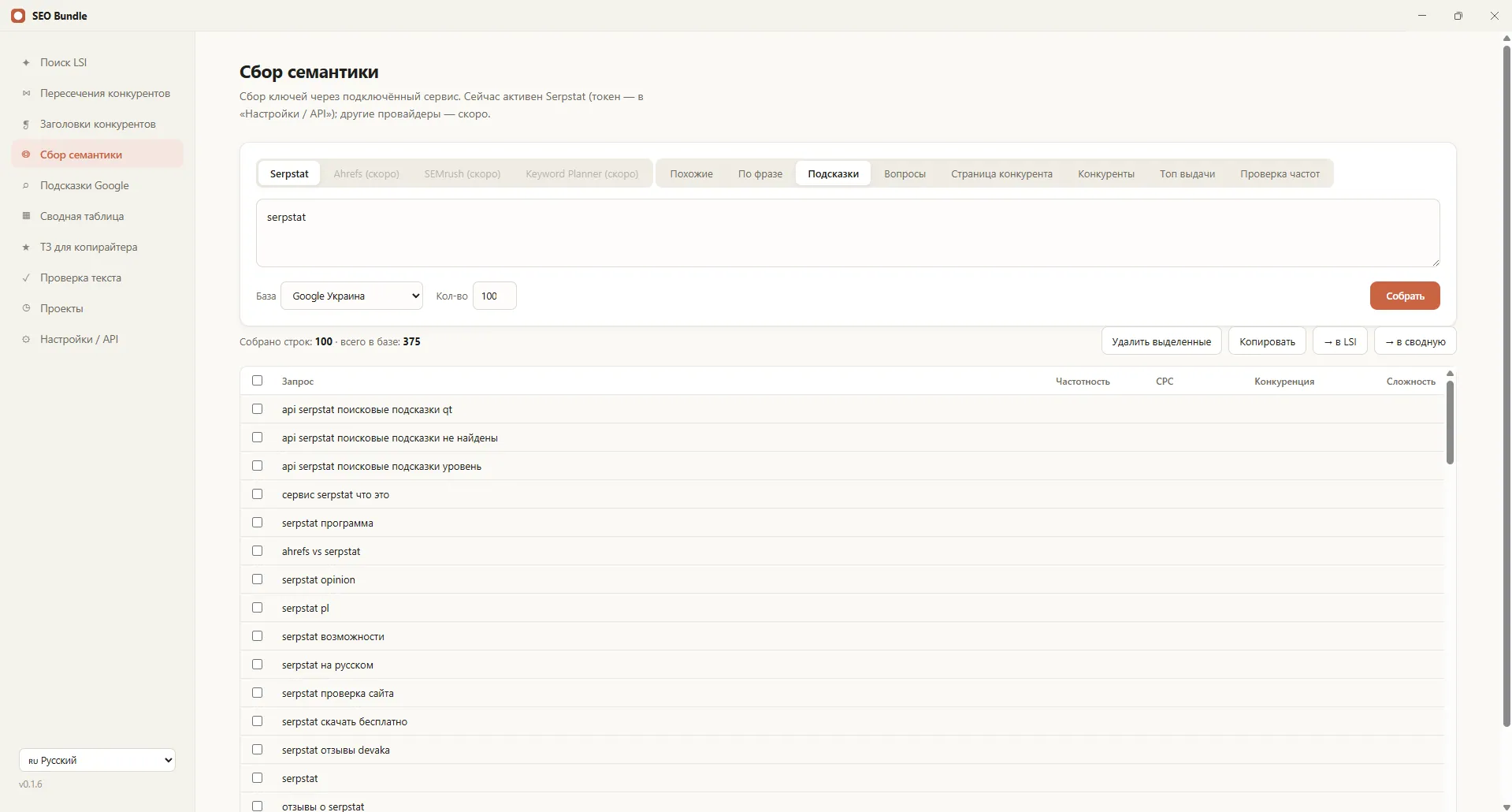Send results with the → в сводную button
1512x812 pixels.
1415,341
